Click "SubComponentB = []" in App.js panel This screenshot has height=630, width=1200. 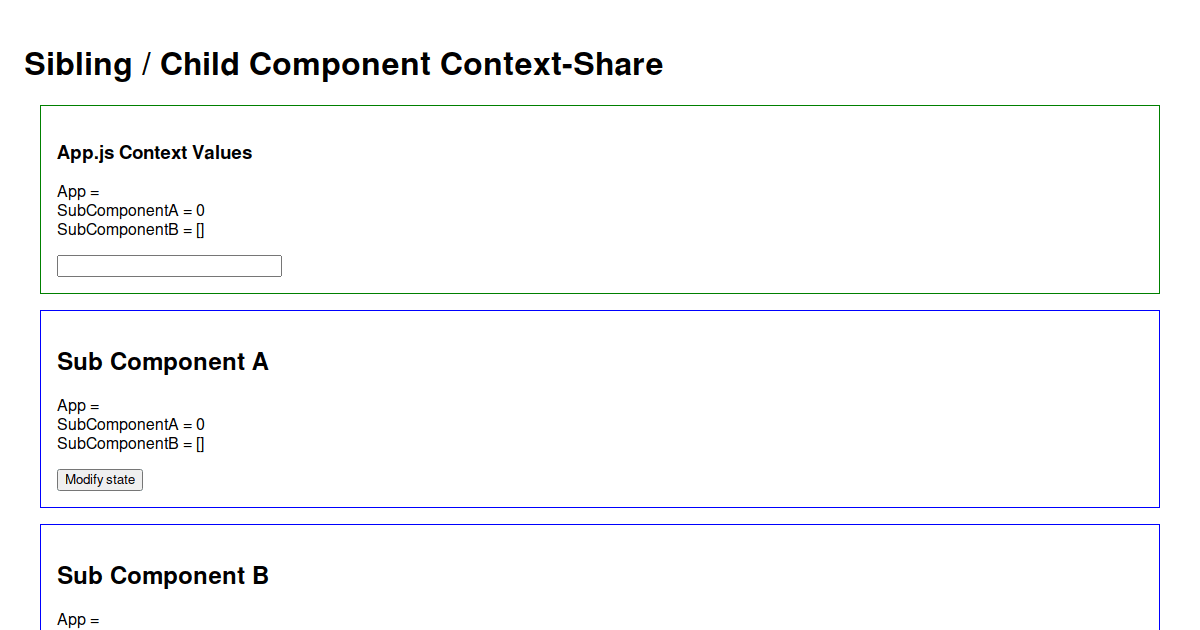click(131, 230)
